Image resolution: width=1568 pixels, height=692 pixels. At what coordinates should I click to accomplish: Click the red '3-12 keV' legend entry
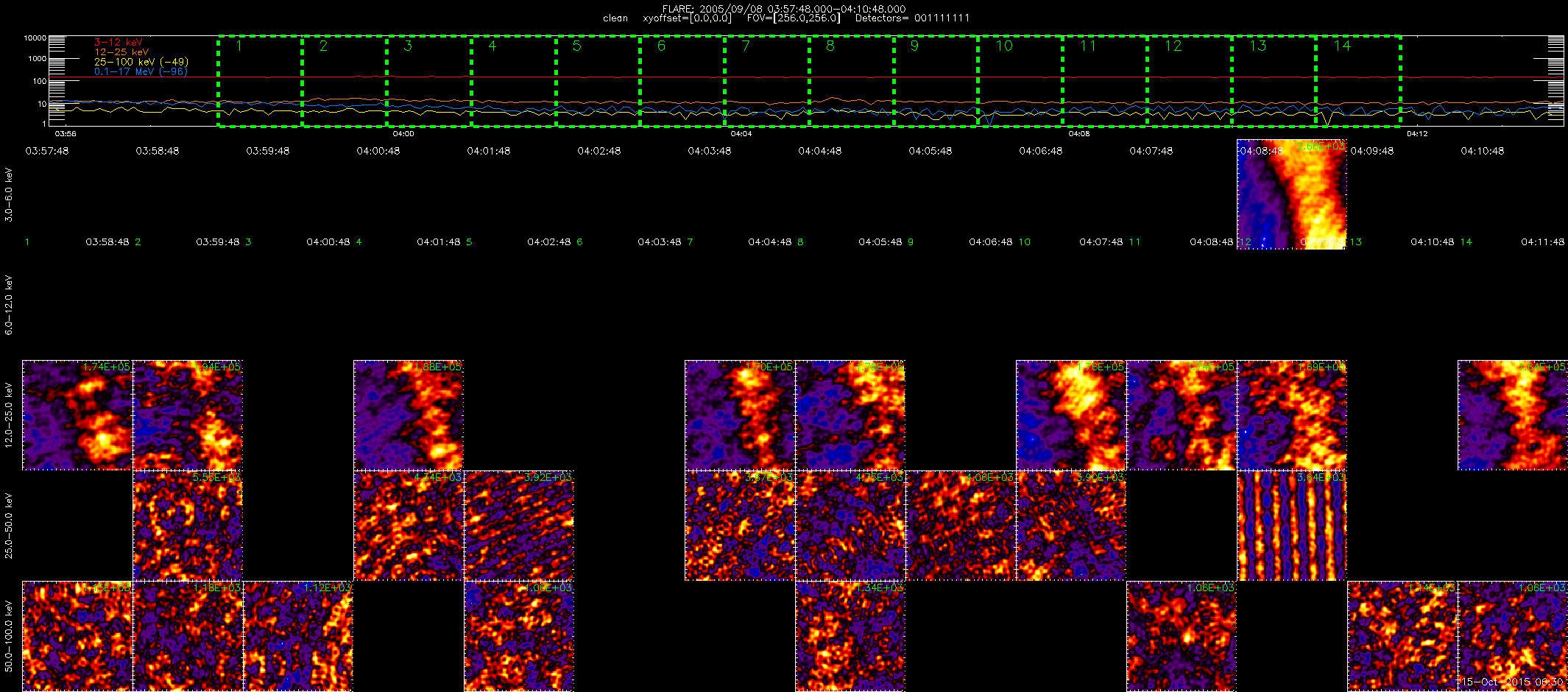(x=119, y=43)
